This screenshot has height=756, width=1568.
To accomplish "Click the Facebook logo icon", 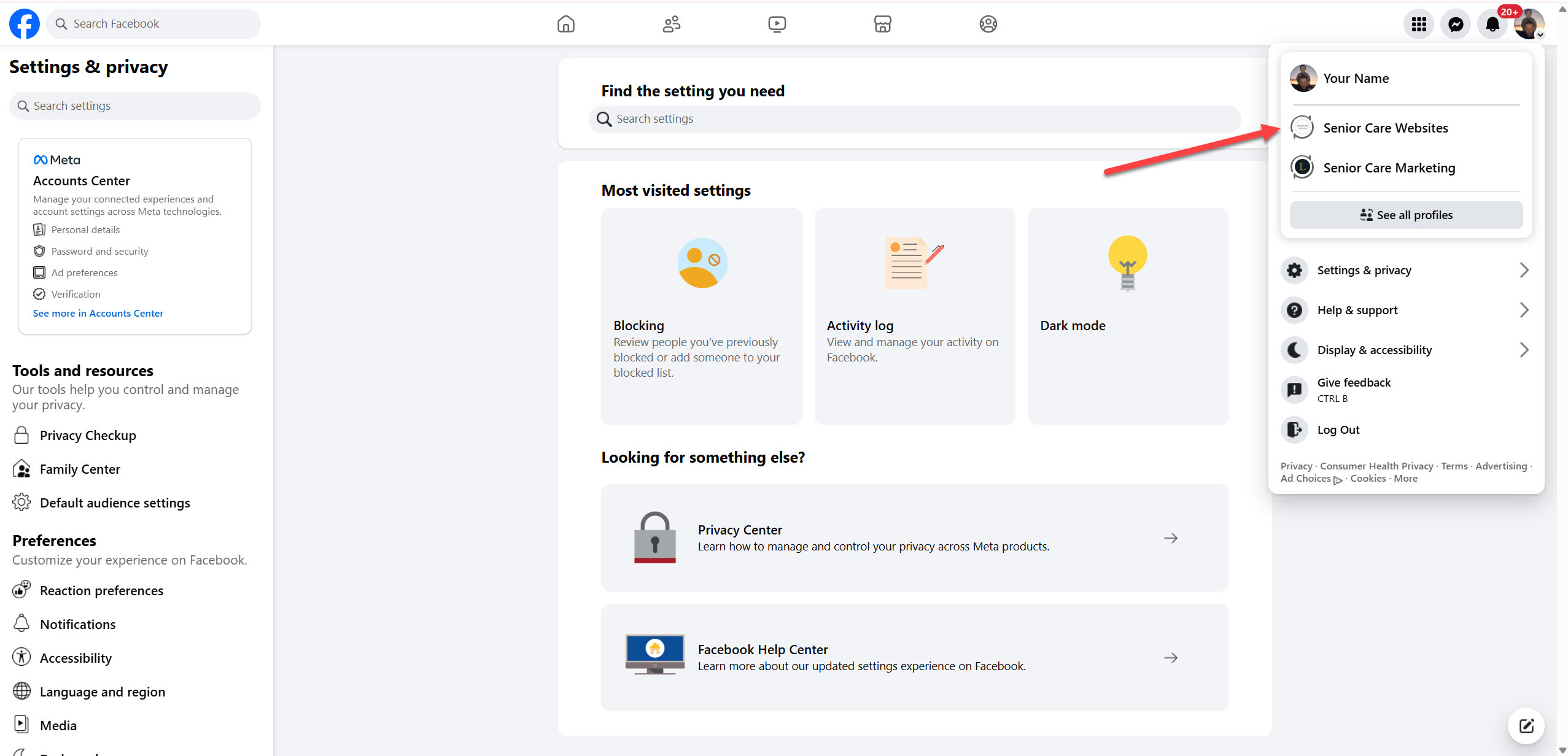I will pos(25,24).
